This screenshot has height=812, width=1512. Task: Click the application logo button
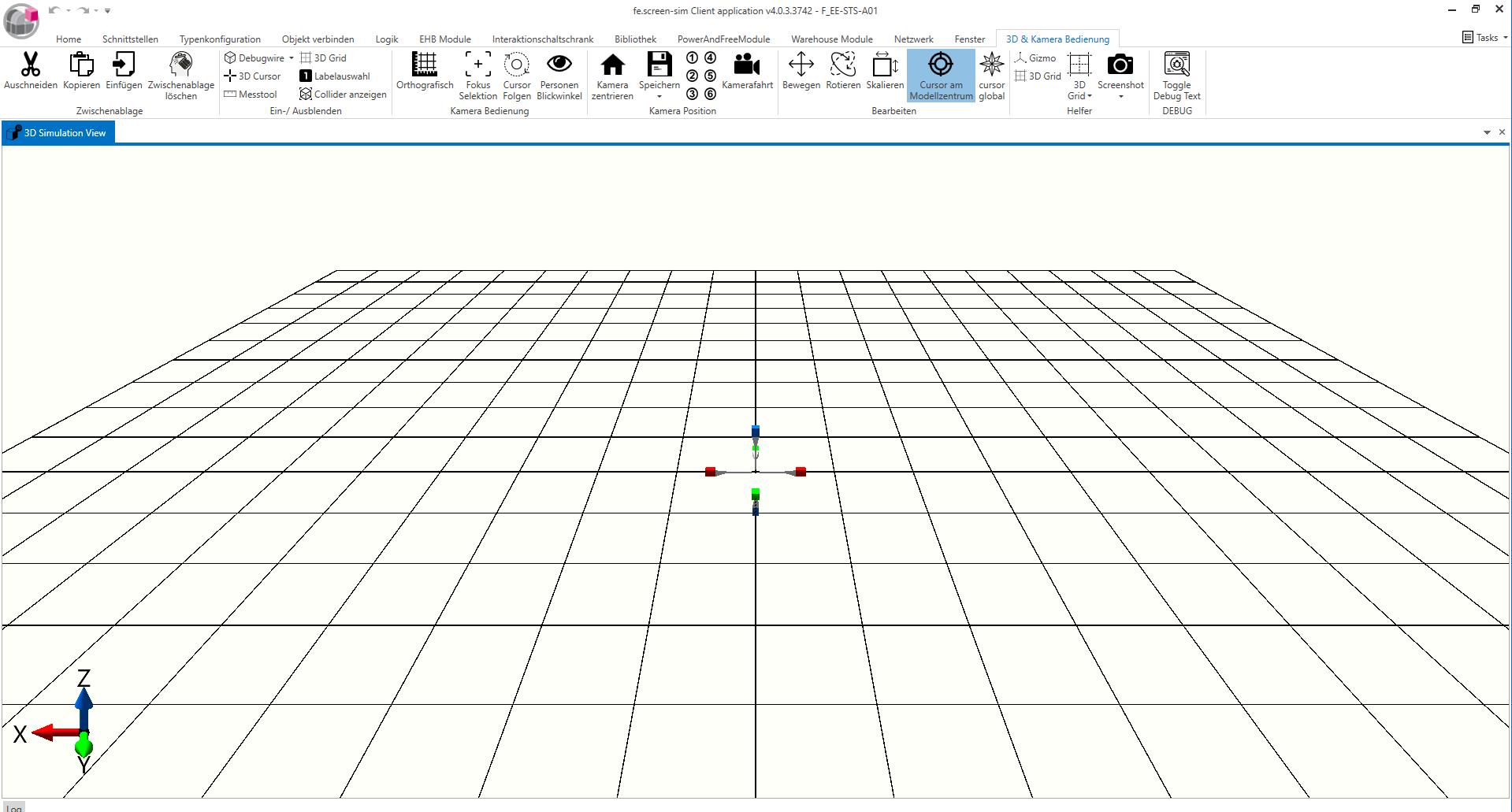click(21, 20)
